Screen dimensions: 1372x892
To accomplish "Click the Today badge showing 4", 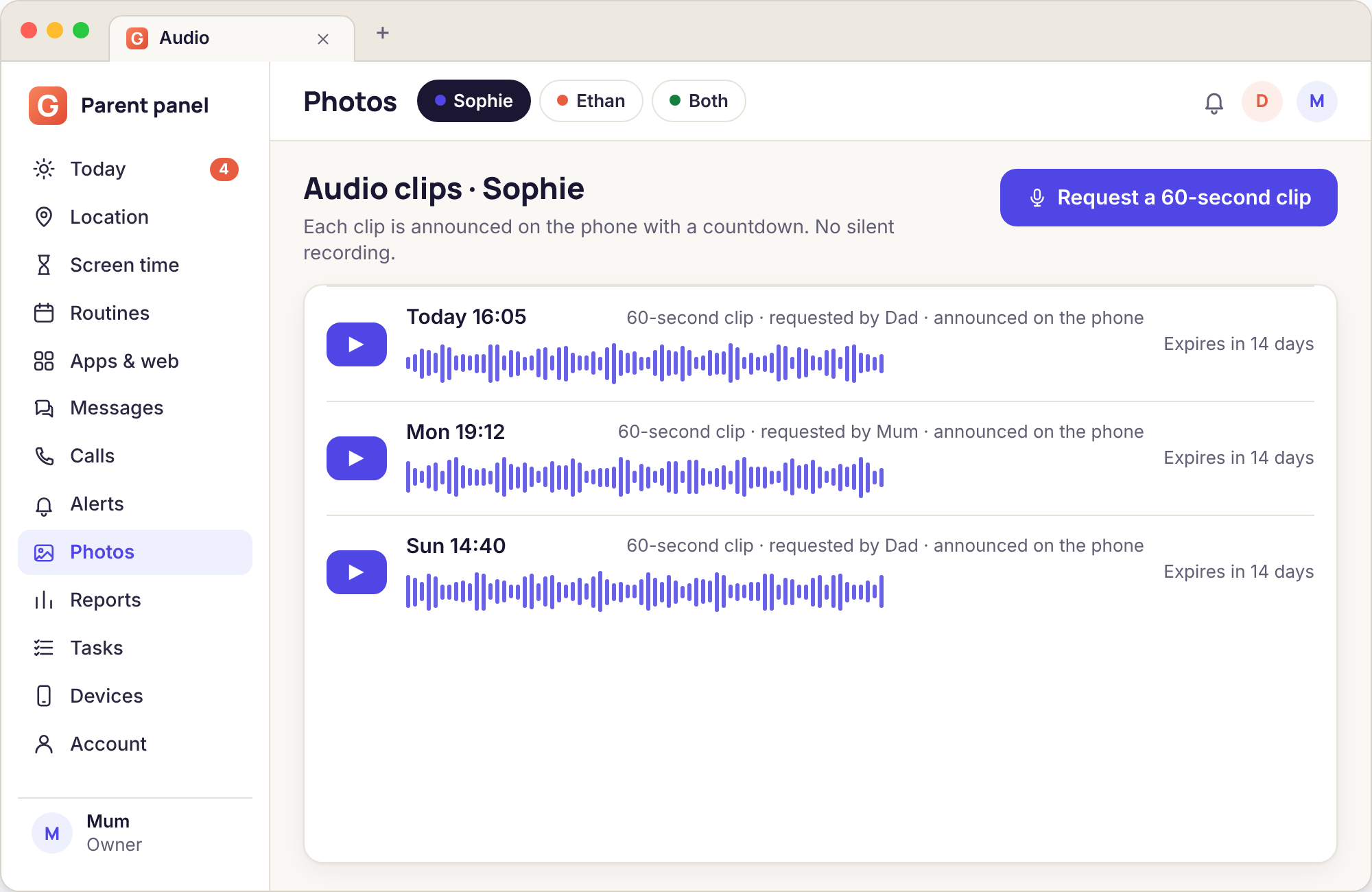I will [x=224, y=169].
